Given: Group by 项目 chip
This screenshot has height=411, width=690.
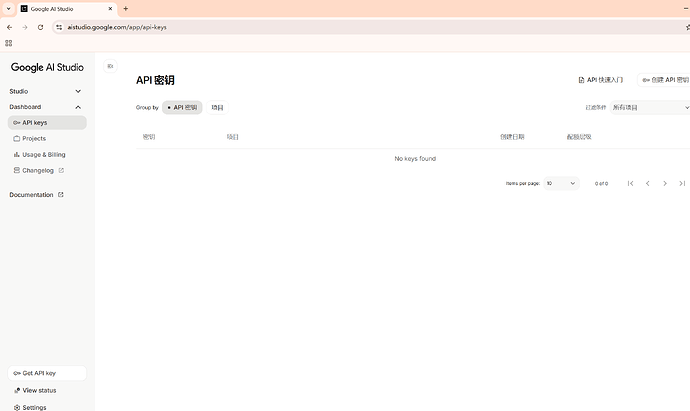Looking at the screenshot, I should point(217,107).
